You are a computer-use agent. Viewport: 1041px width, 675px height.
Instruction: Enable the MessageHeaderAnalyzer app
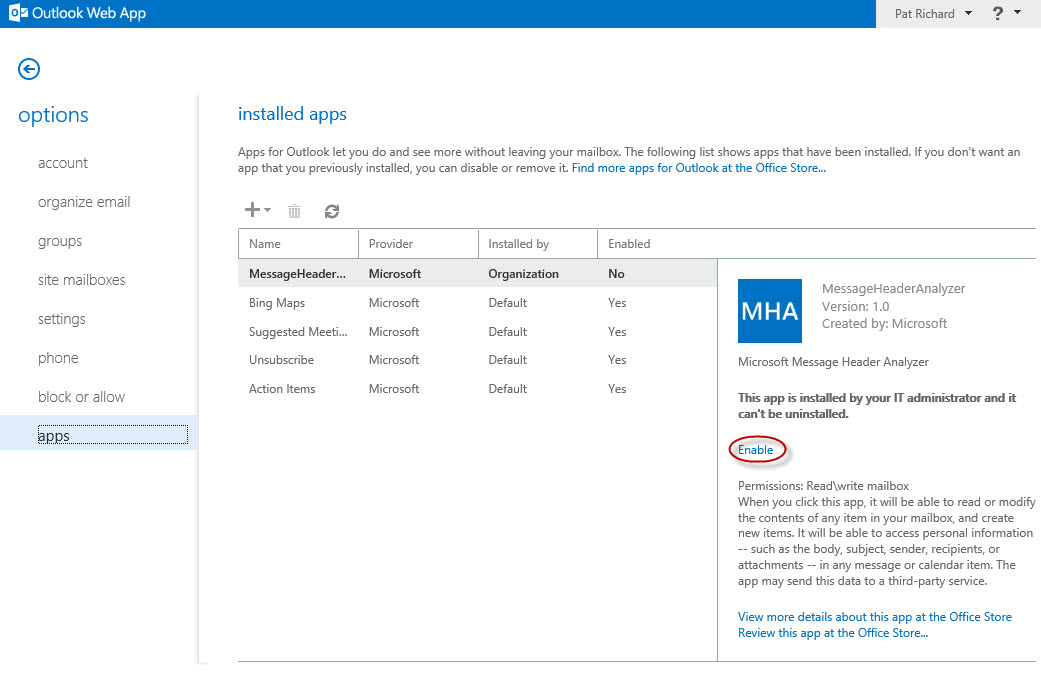point(756,450)
